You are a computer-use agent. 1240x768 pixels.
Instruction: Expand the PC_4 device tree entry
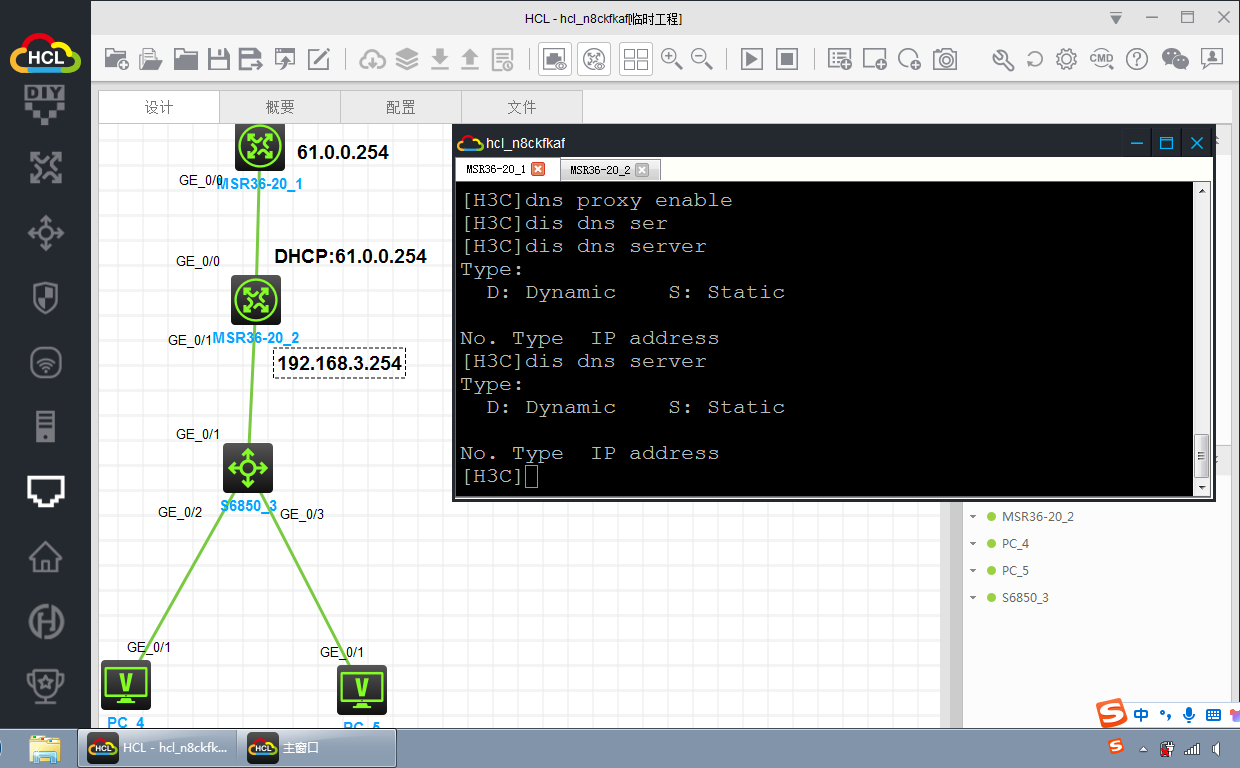click(972, 544)
